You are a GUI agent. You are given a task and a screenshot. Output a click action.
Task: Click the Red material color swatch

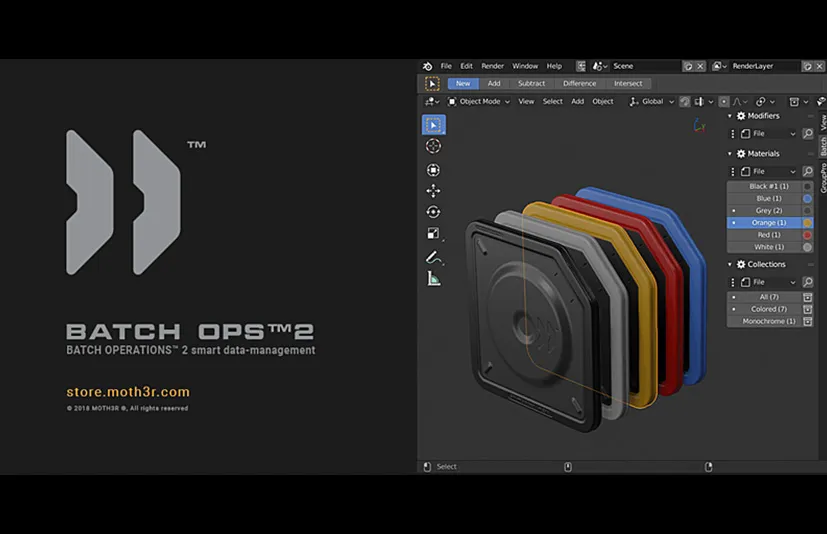[x=807, y=235]
